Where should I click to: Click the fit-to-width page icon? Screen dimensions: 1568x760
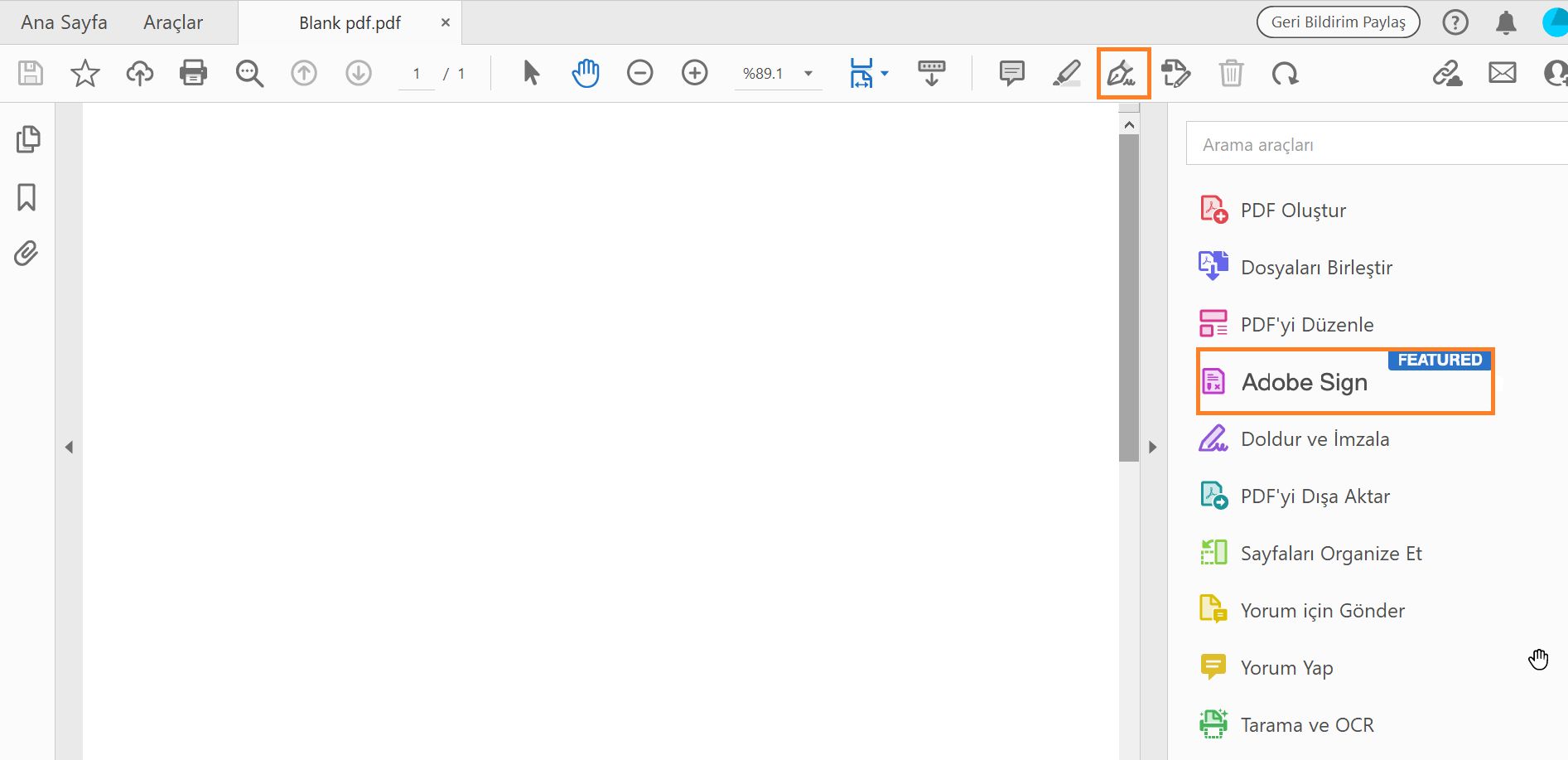tap(861, 73)
